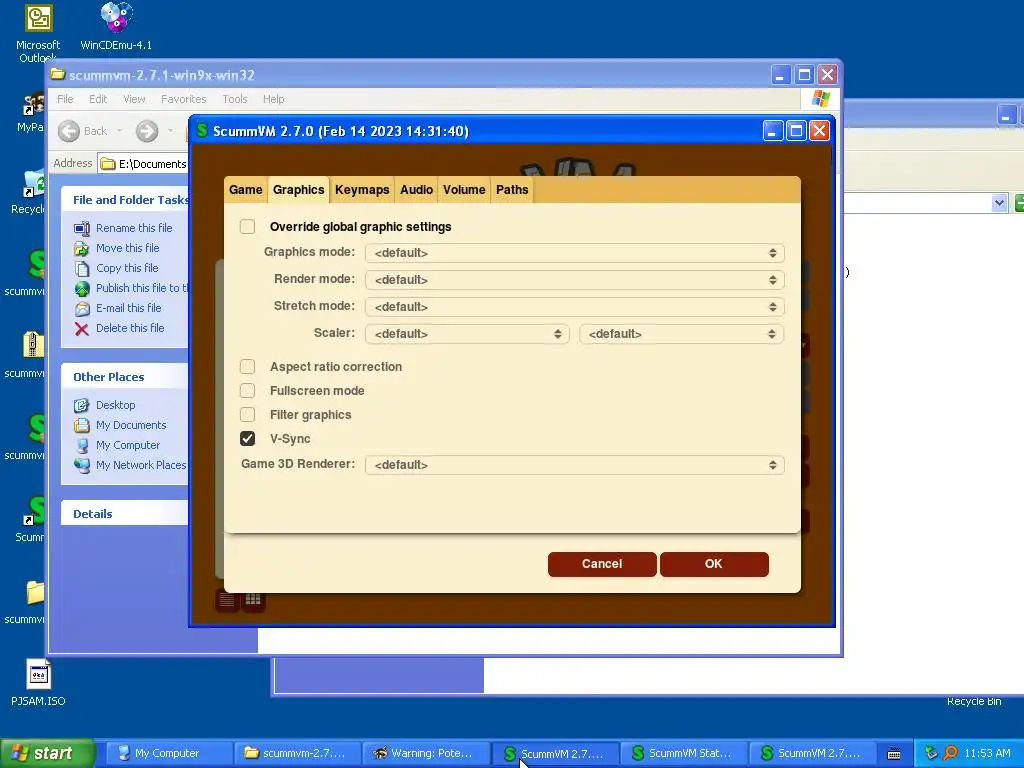Expand the Details panel header
This screenshot has height=768, width=1024.
tap(125, 514)
